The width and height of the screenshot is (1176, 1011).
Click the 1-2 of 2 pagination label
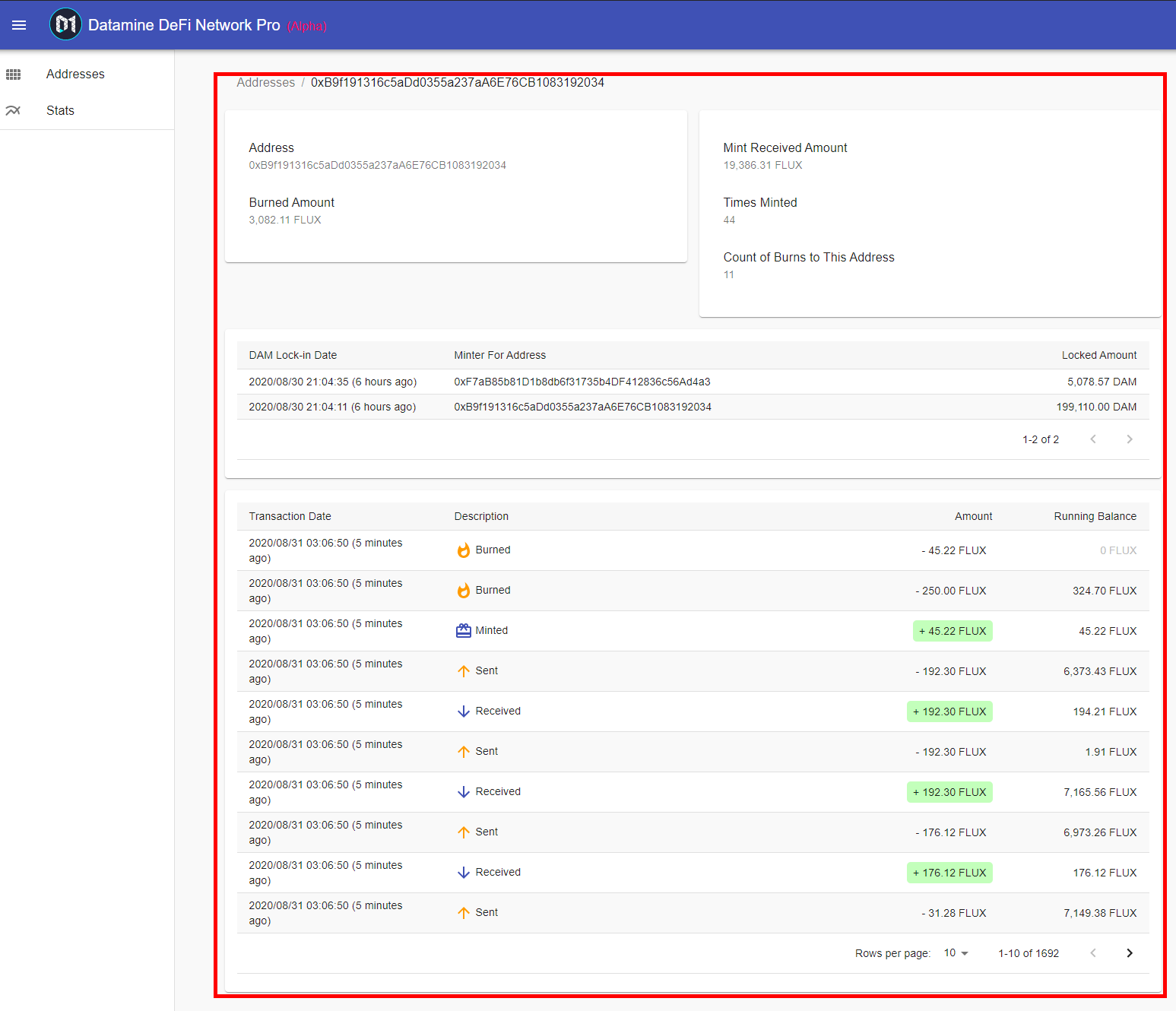[x=1040, y=439]
